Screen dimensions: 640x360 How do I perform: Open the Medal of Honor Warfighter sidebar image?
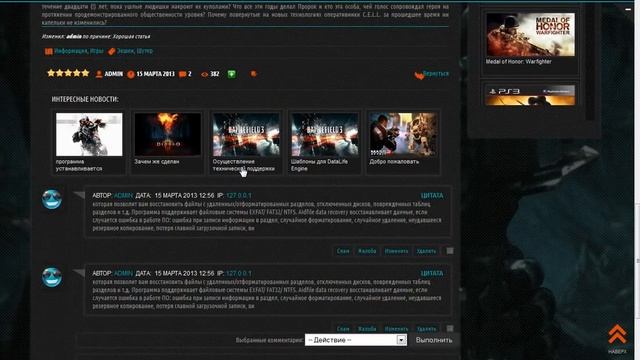530,35
